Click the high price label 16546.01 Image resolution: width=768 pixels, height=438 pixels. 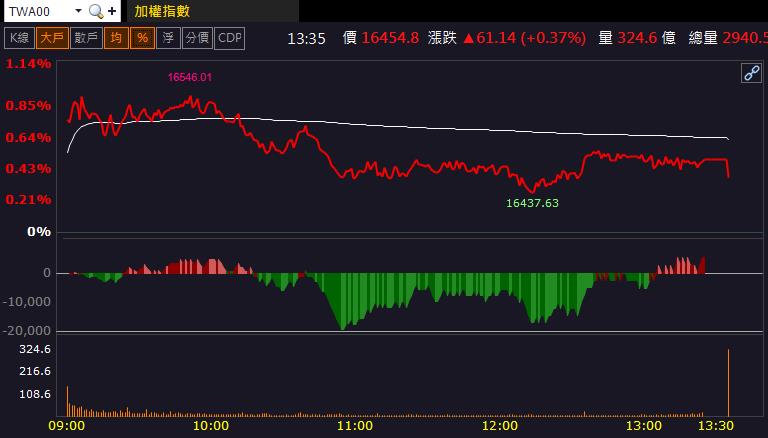tap(190, 77)
